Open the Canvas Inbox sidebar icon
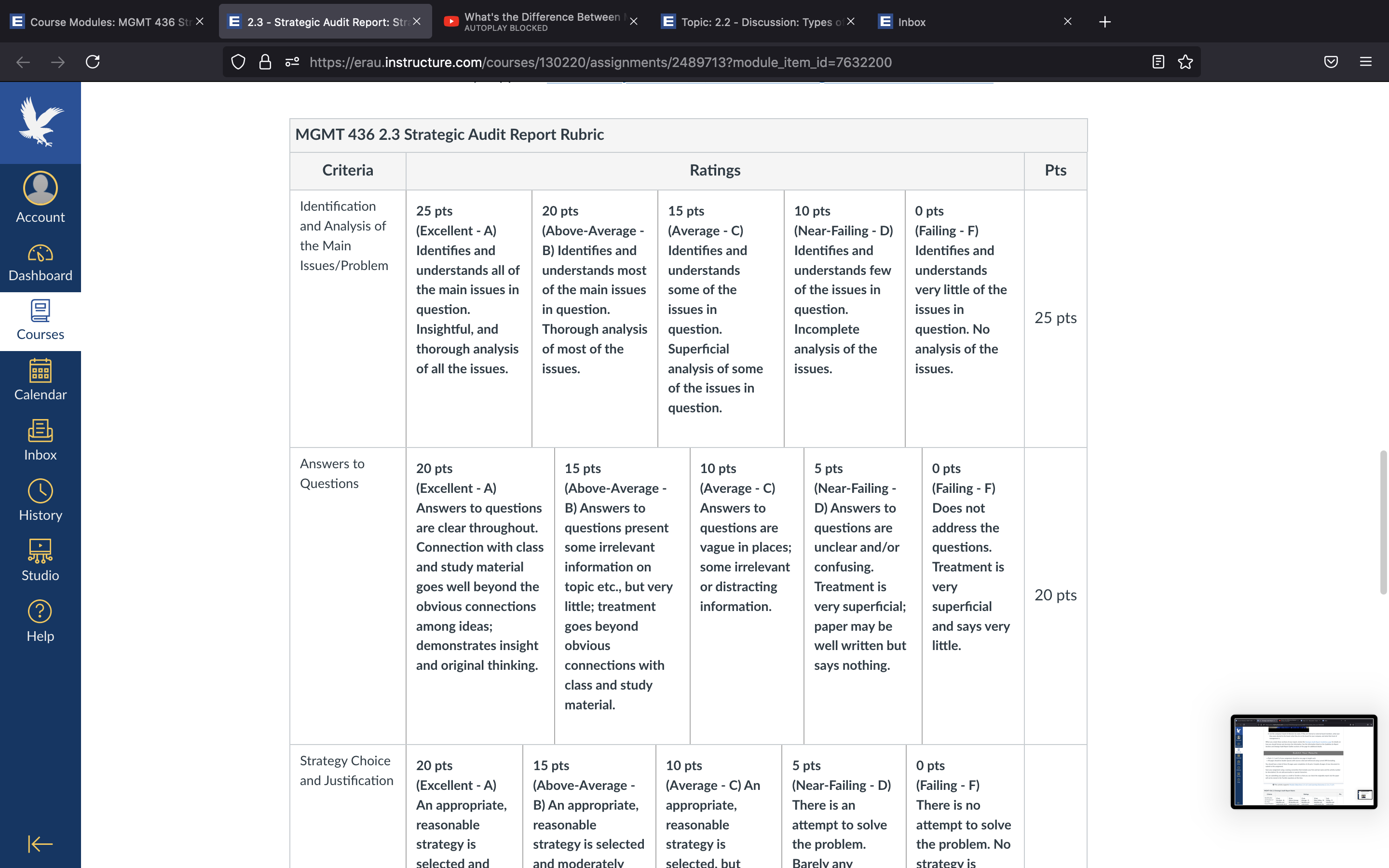Image resolution: width=1389 pixels, height=868 pixels. (40, 431)
